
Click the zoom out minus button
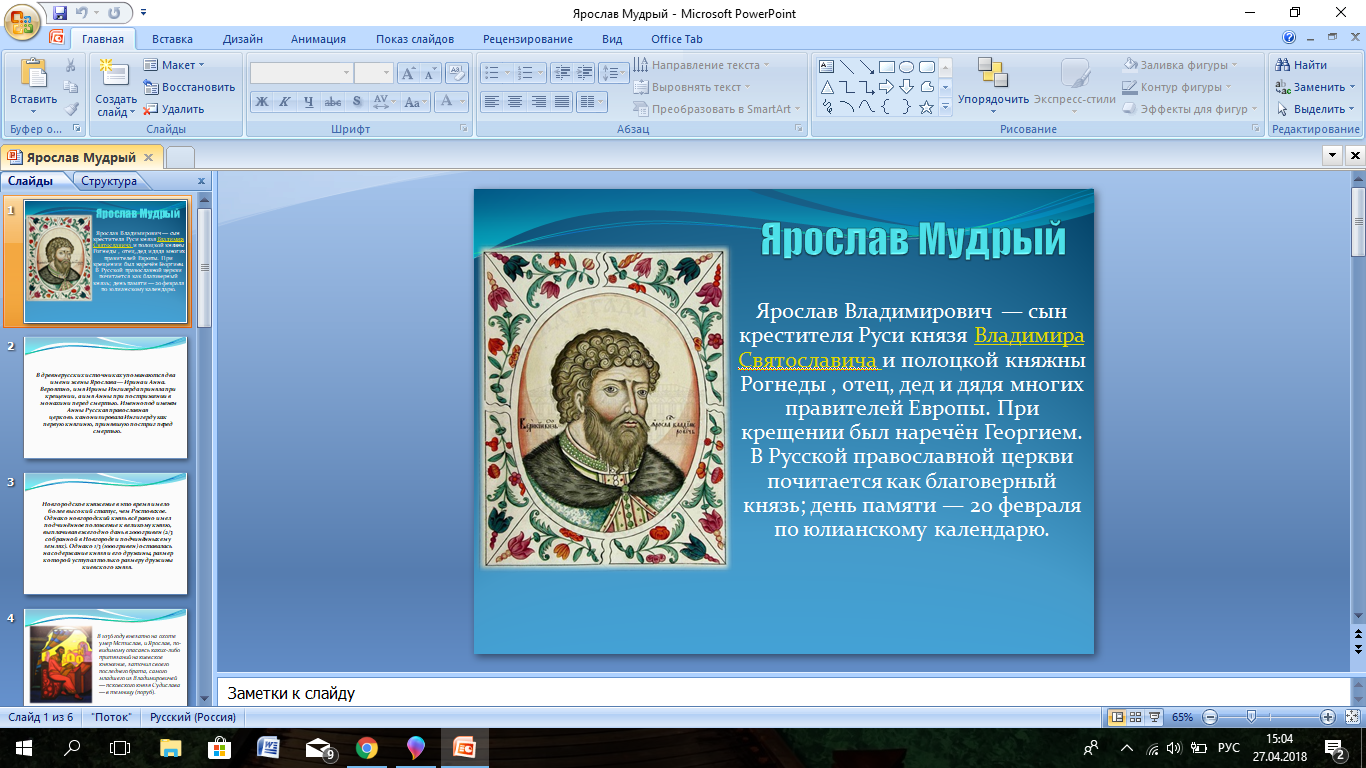click(1210, 717)
